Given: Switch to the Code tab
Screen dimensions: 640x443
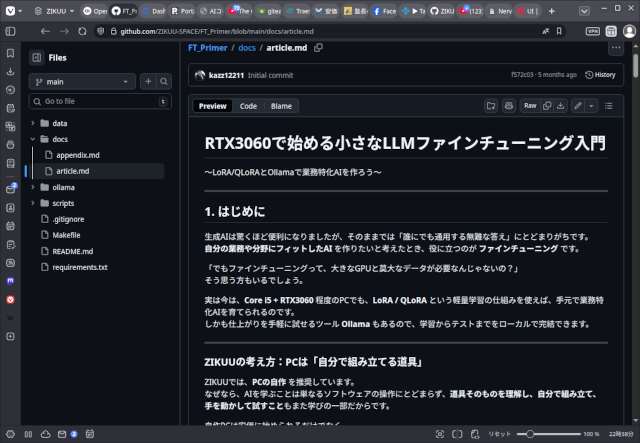Looking at the screenshot, I should [x=247, y=105].
